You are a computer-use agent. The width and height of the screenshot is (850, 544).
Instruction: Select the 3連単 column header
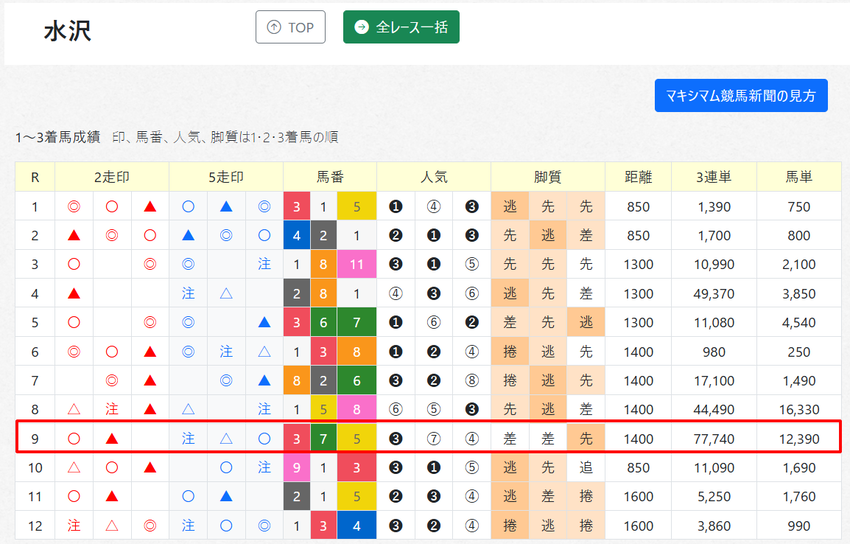(714, 177)
